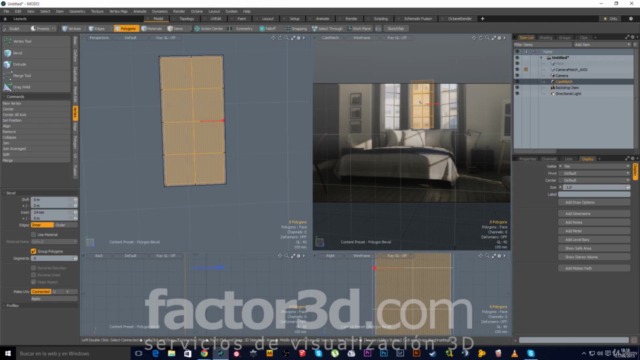The width and height of the screenshot is (640, 360).
Task: Click the home icon next to Layouts
Action: (x=5, y=19)
